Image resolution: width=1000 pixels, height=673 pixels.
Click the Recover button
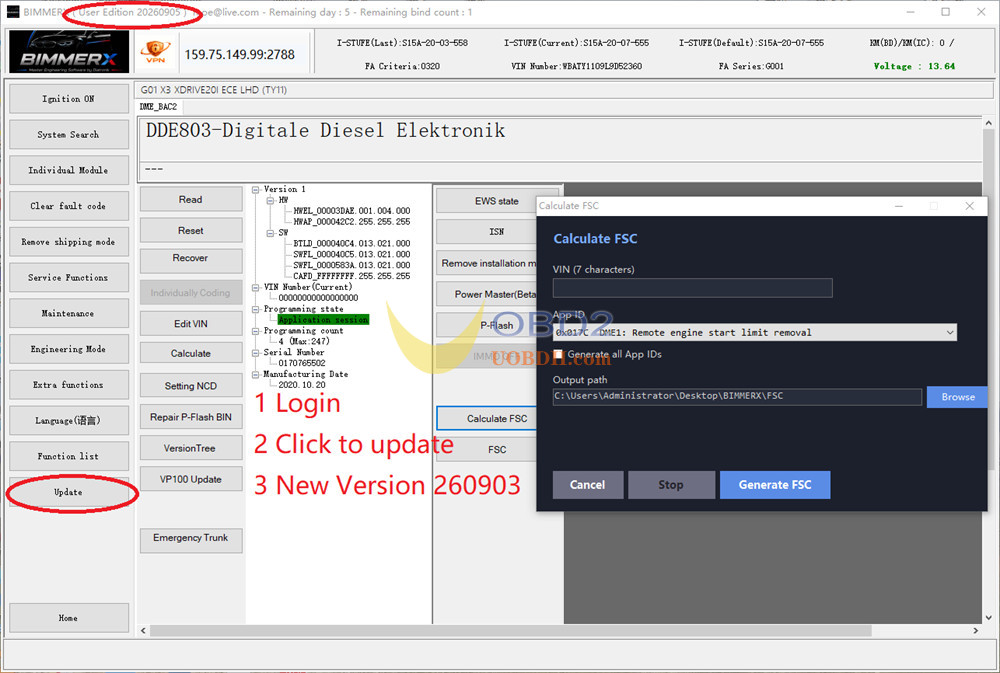(191, 259)
